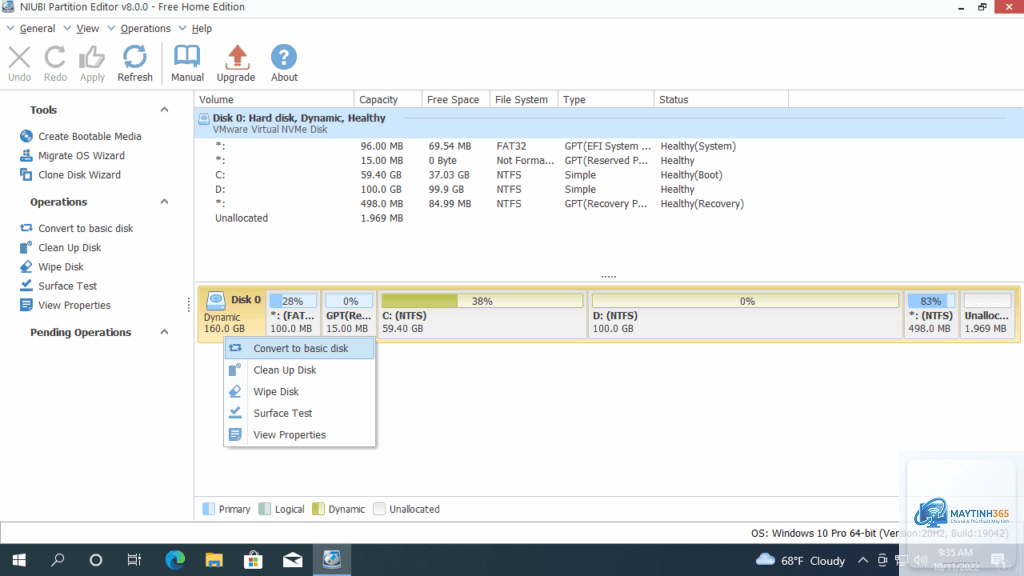Open the Help menu

(x=201, y=29)
